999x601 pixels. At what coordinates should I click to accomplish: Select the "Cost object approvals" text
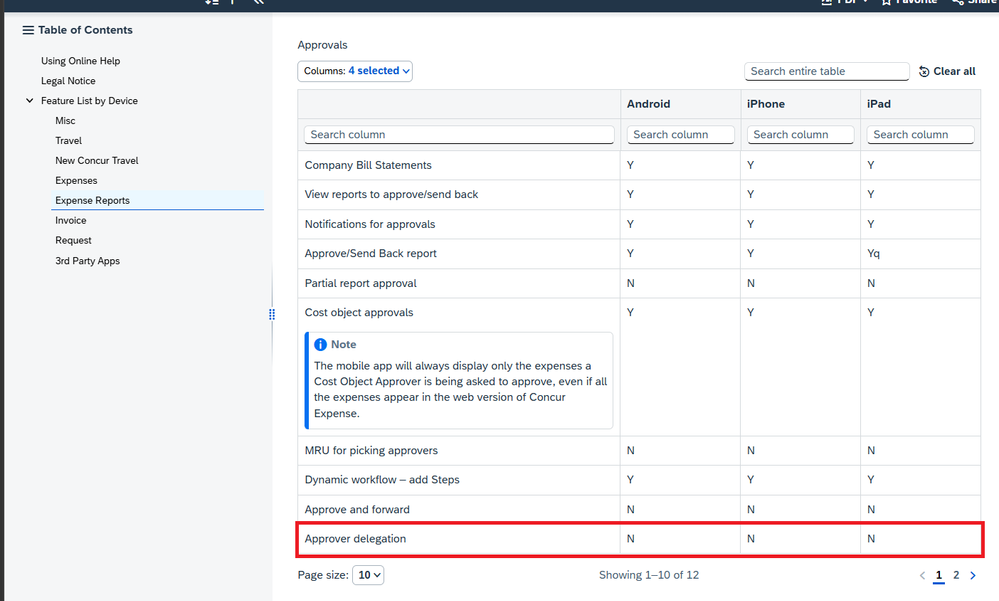359,312
